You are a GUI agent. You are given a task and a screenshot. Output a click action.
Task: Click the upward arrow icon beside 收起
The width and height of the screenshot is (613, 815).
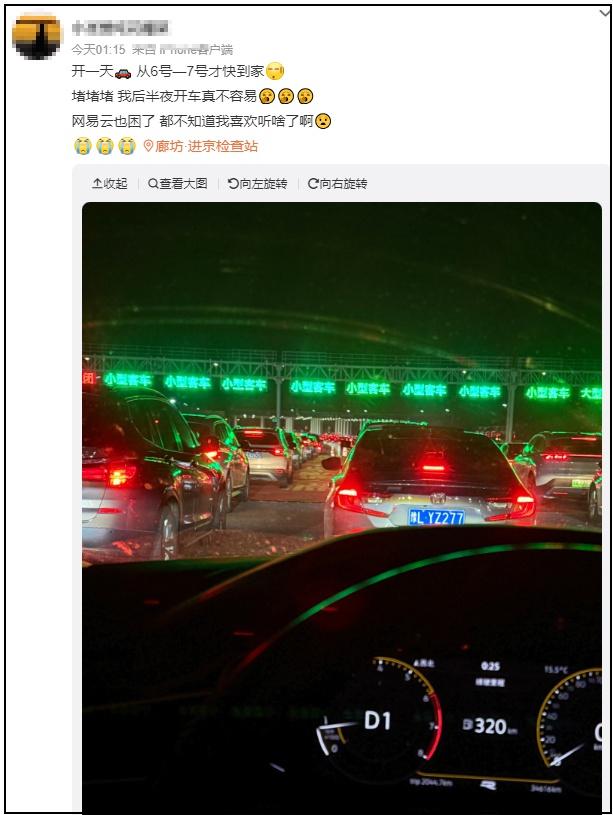tap(97, 183)
